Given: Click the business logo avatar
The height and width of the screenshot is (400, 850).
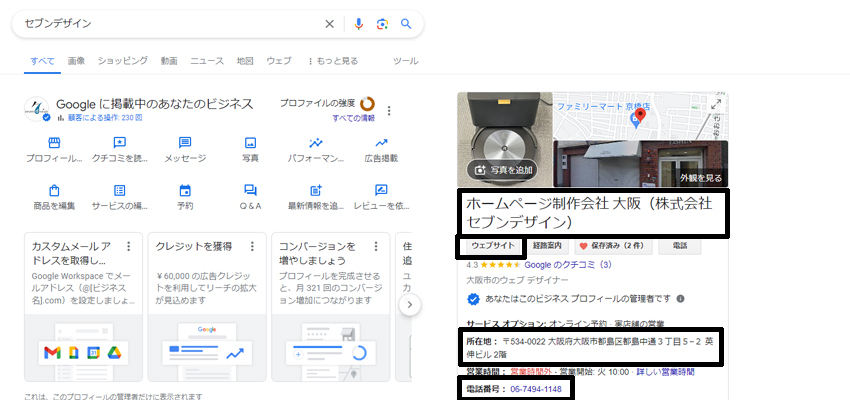Looking at the screenshot, I should [x=36, y=109].
